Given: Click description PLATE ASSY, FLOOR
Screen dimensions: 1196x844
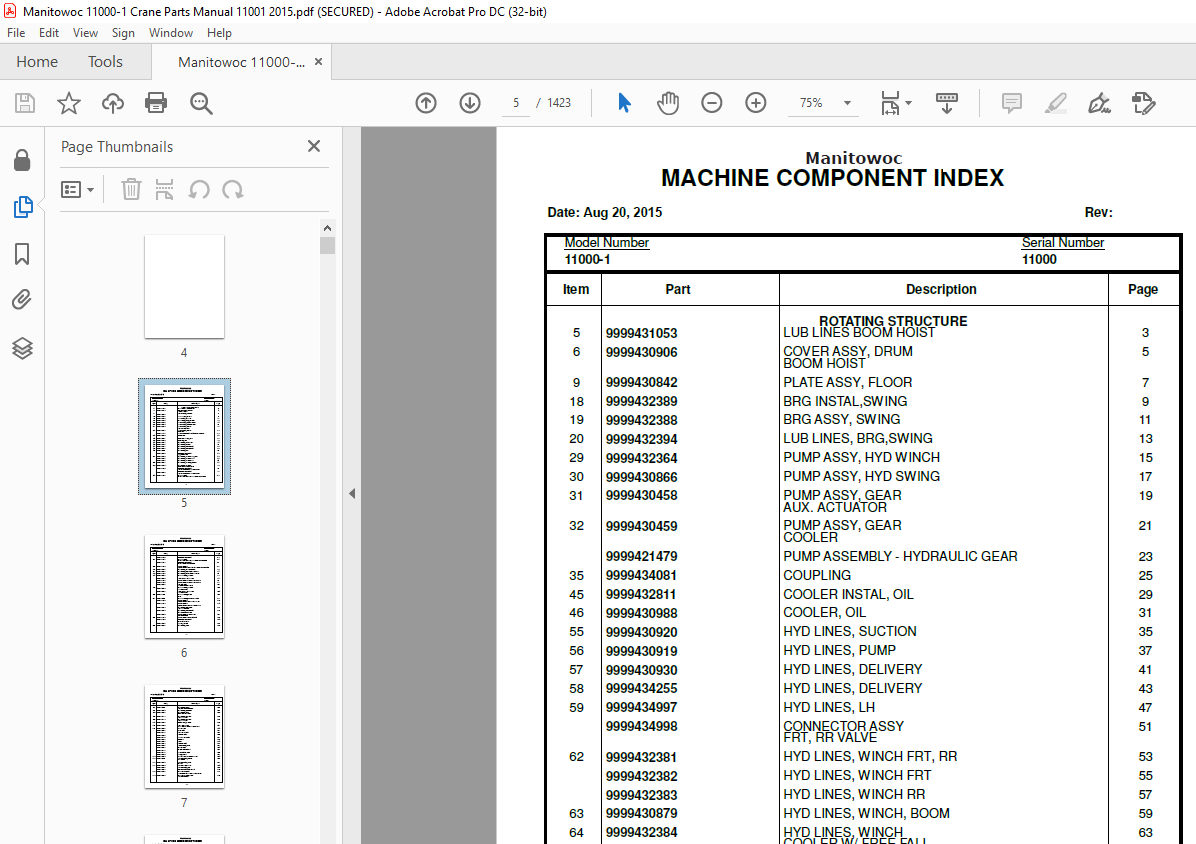Looking at the screenshot, I should click(x=847, y=382).
